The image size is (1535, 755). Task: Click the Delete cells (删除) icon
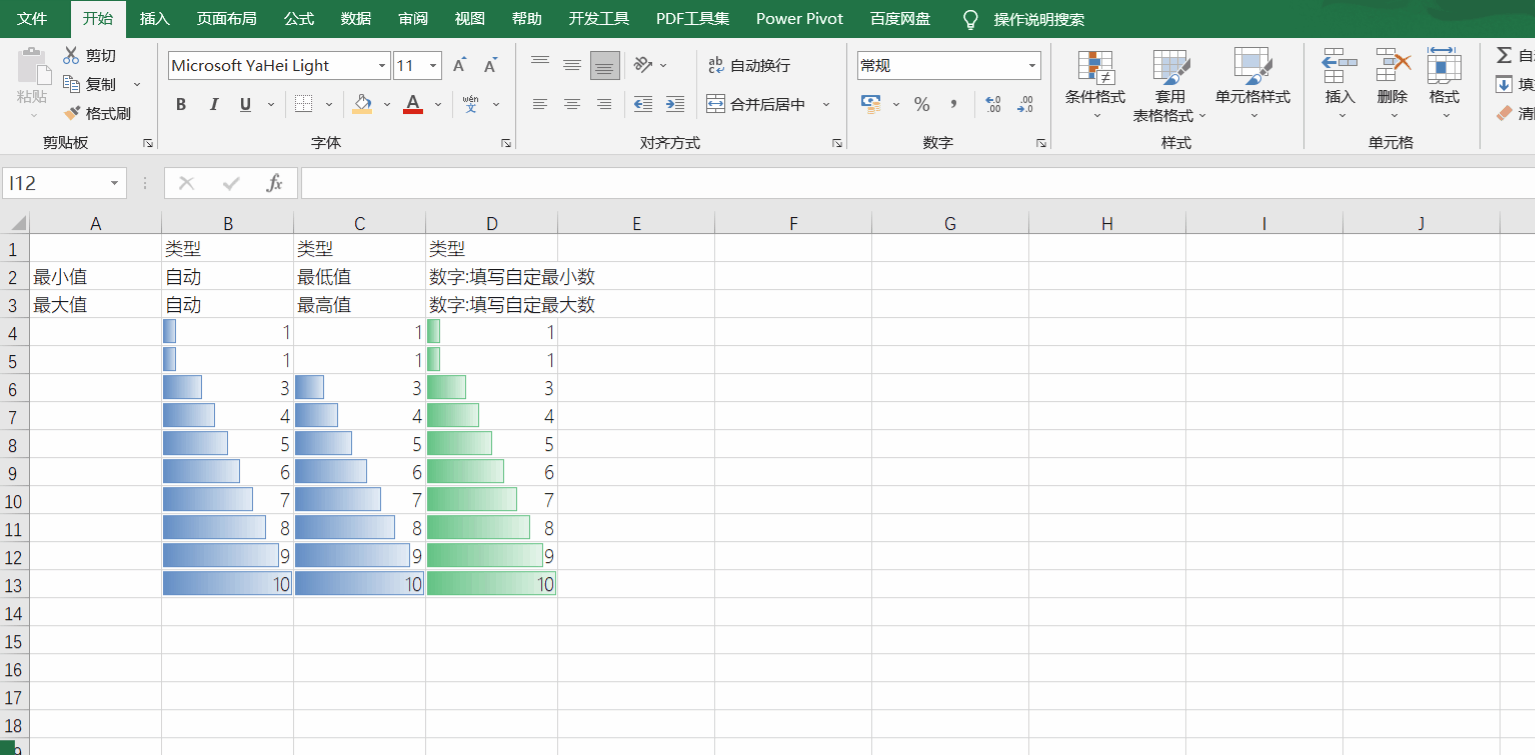tap(1392, 66)
